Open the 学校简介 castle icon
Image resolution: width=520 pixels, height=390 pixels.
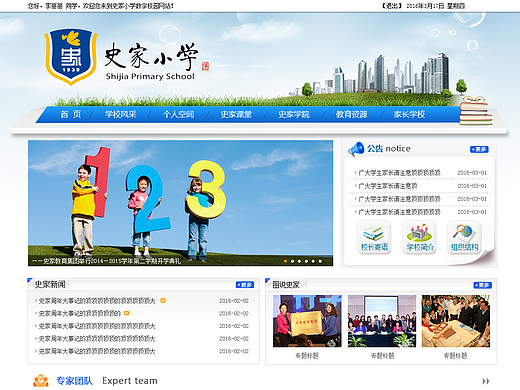click(x=419, y=238)
